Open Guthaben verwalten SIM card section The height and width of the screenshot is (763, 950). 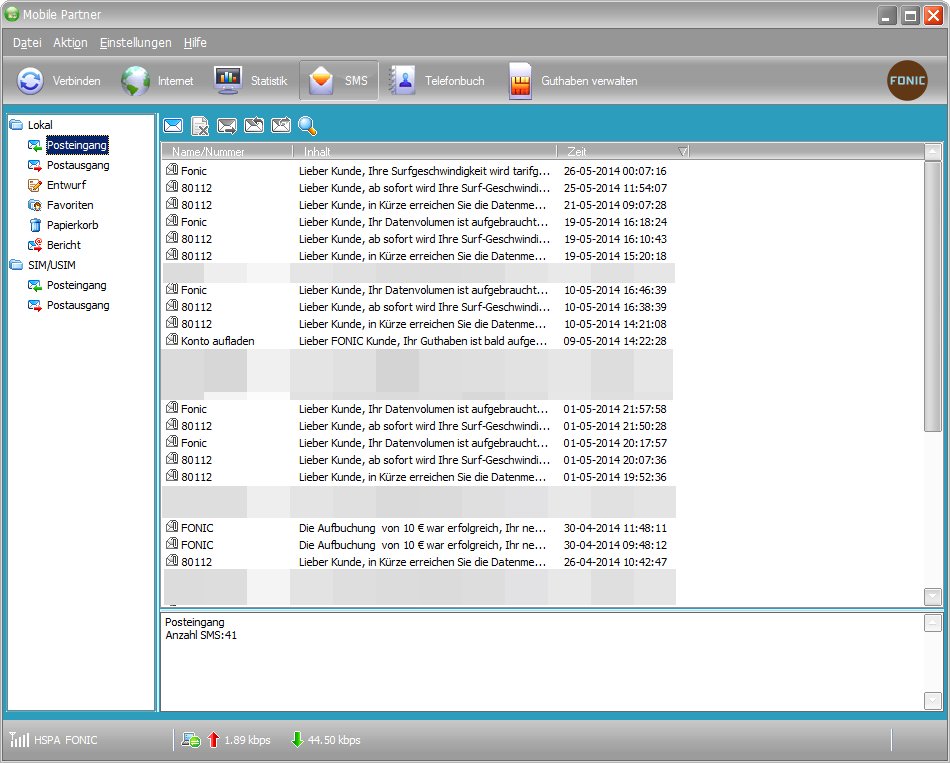pyautogui.click(x=573, y=81)
